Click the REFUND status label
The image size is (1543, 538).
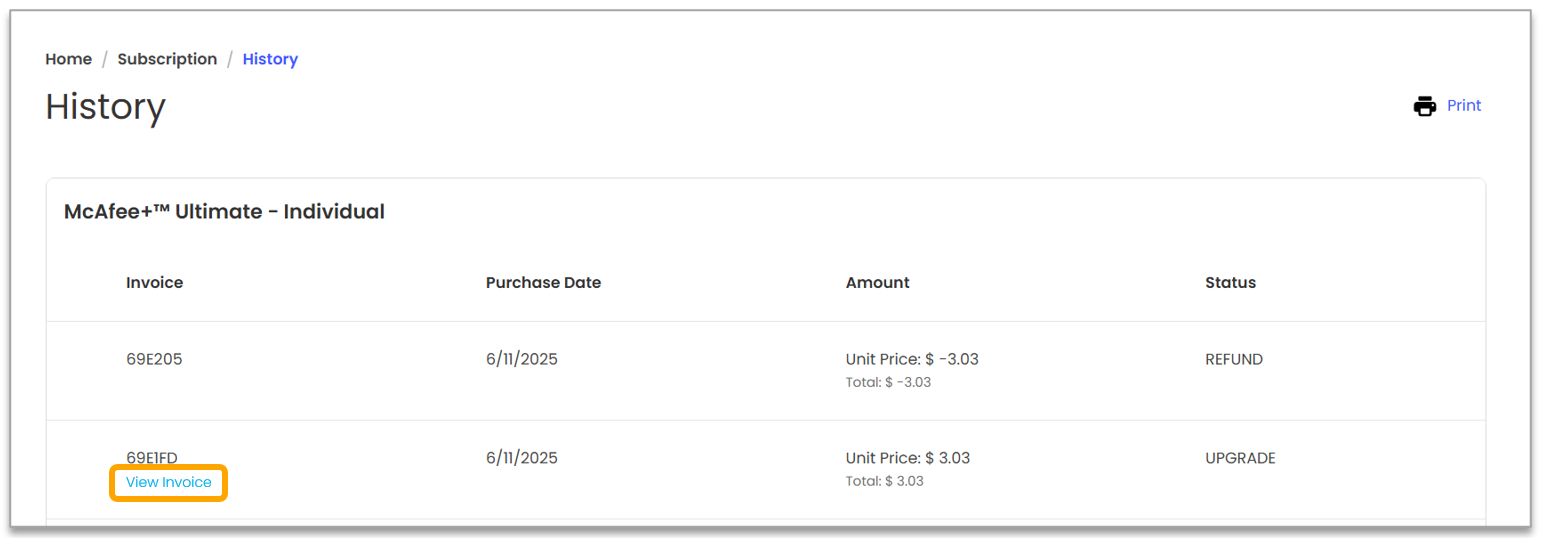(x=1234, y=359)
